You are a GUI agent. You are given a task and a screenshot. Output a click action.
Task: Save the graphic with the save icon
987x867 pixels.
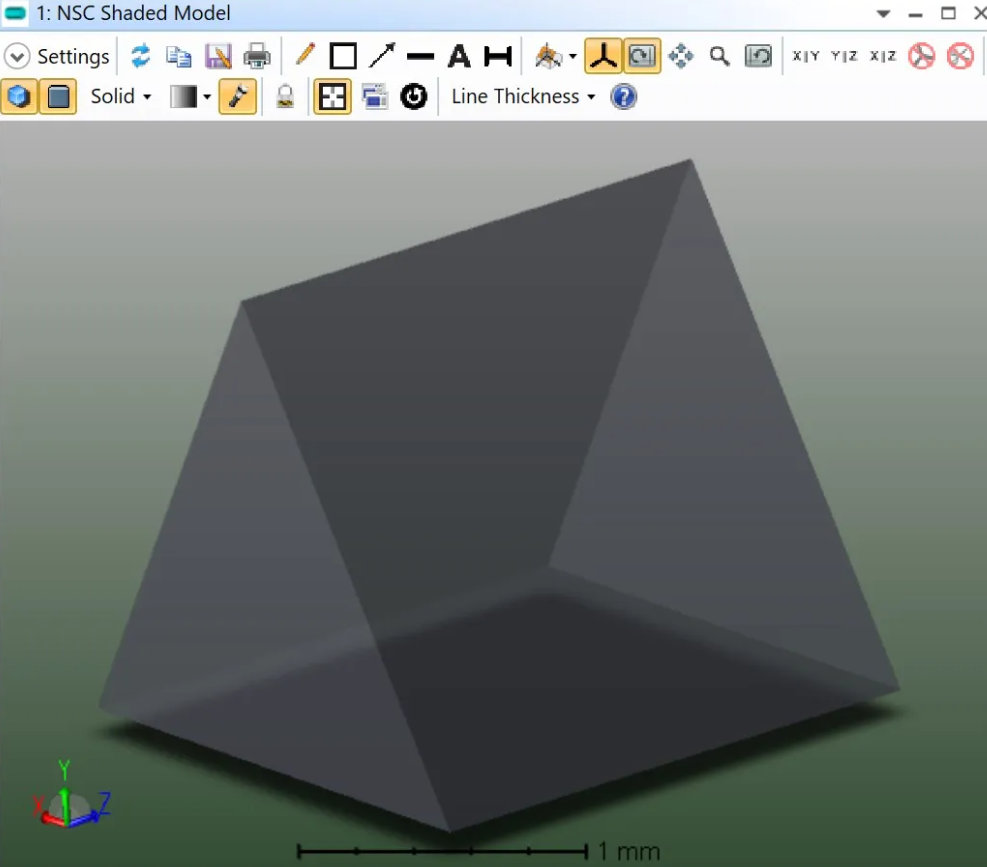tap(218, 56)
